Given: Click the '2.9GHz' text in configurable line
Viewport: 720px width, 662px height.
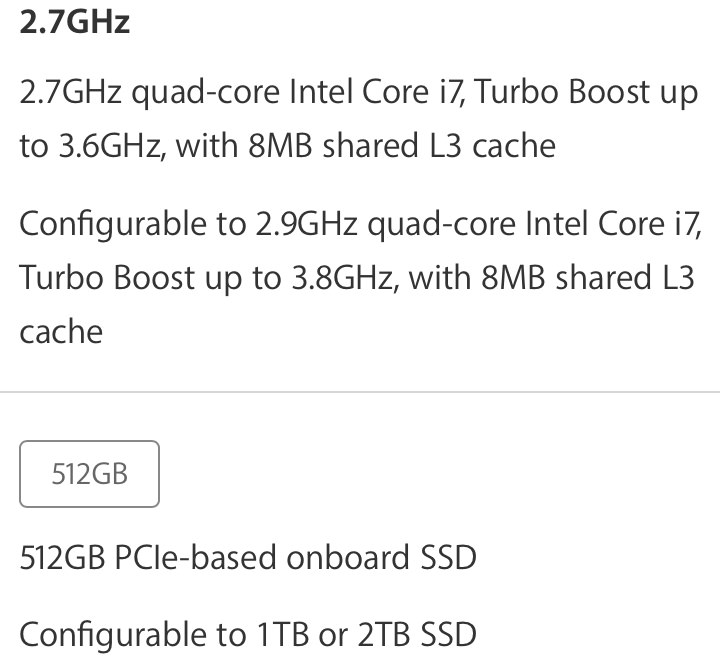Looking at the screenshot, I should [306, 224].
